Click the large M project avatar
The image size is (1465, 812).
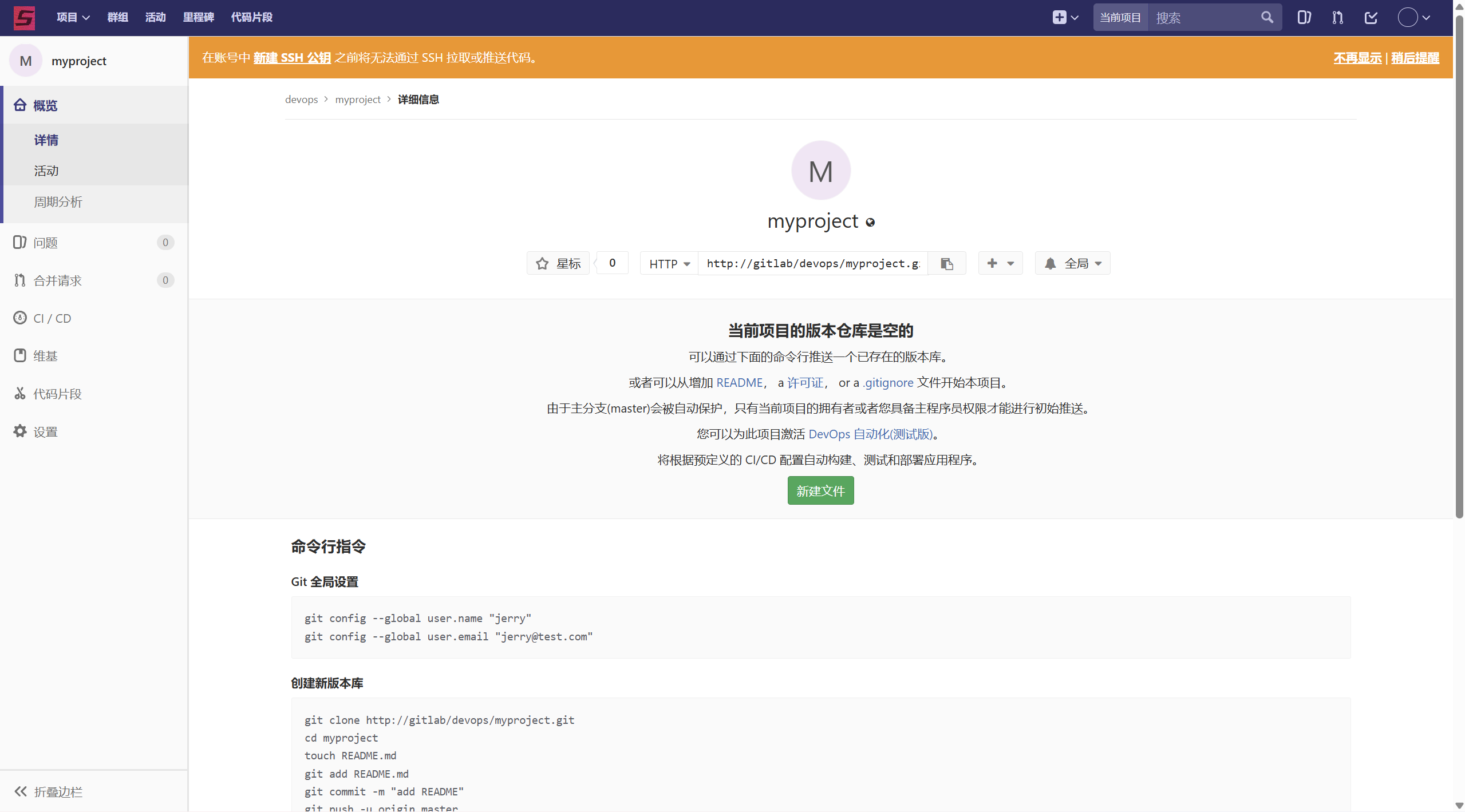pos(820,171)
